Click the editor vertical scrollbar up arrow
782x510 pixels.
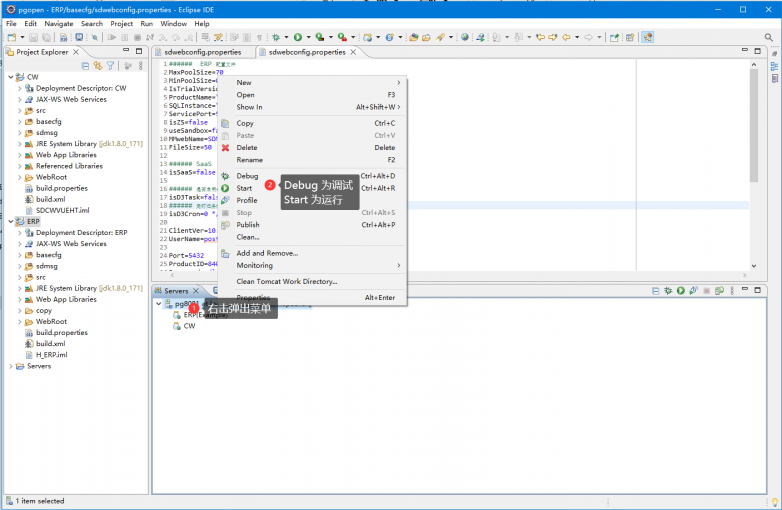pyautogui.click(x=755, y=63)
